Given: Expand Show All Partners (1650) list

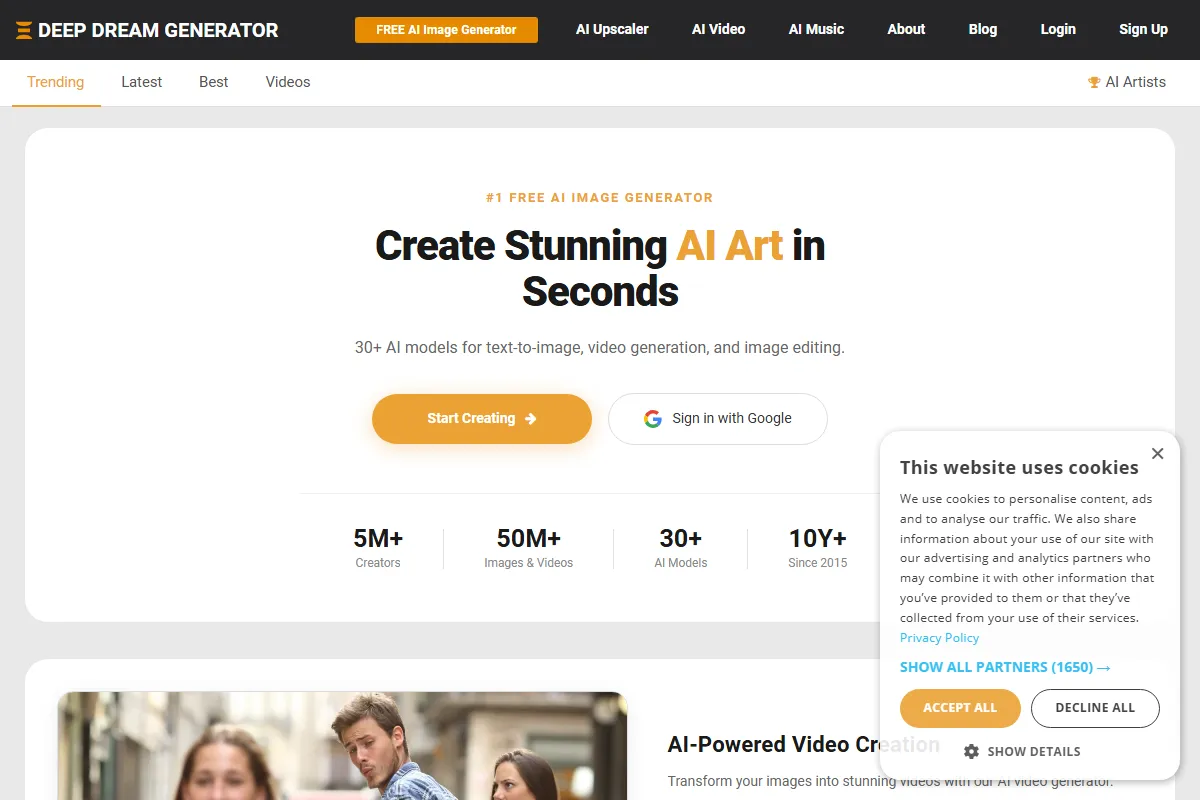Looking at the screenshot, I should (x=1005, y=667).
